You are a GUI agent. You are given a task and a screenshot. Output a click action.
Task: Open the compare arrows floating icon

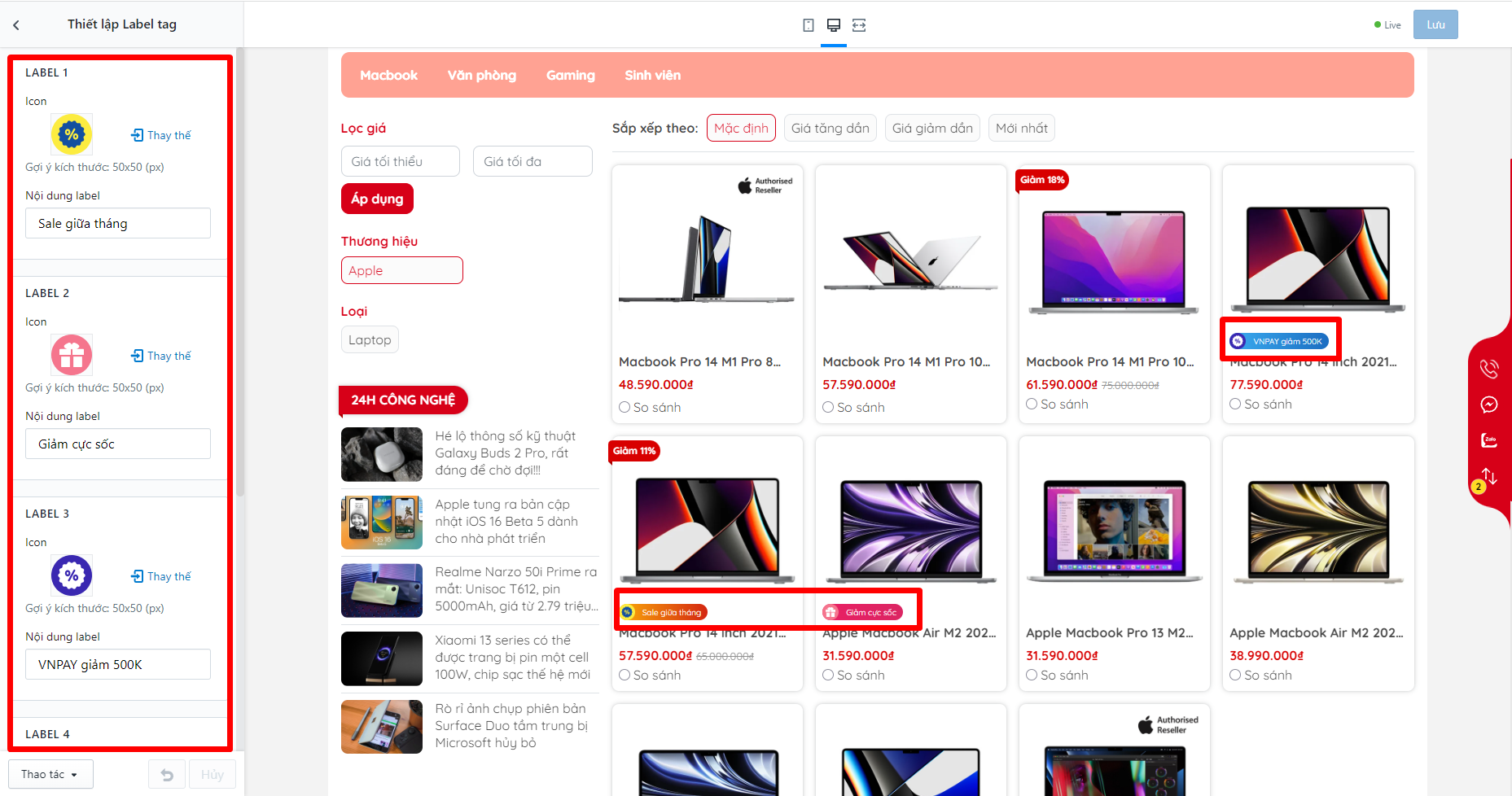click(1489, 475)
